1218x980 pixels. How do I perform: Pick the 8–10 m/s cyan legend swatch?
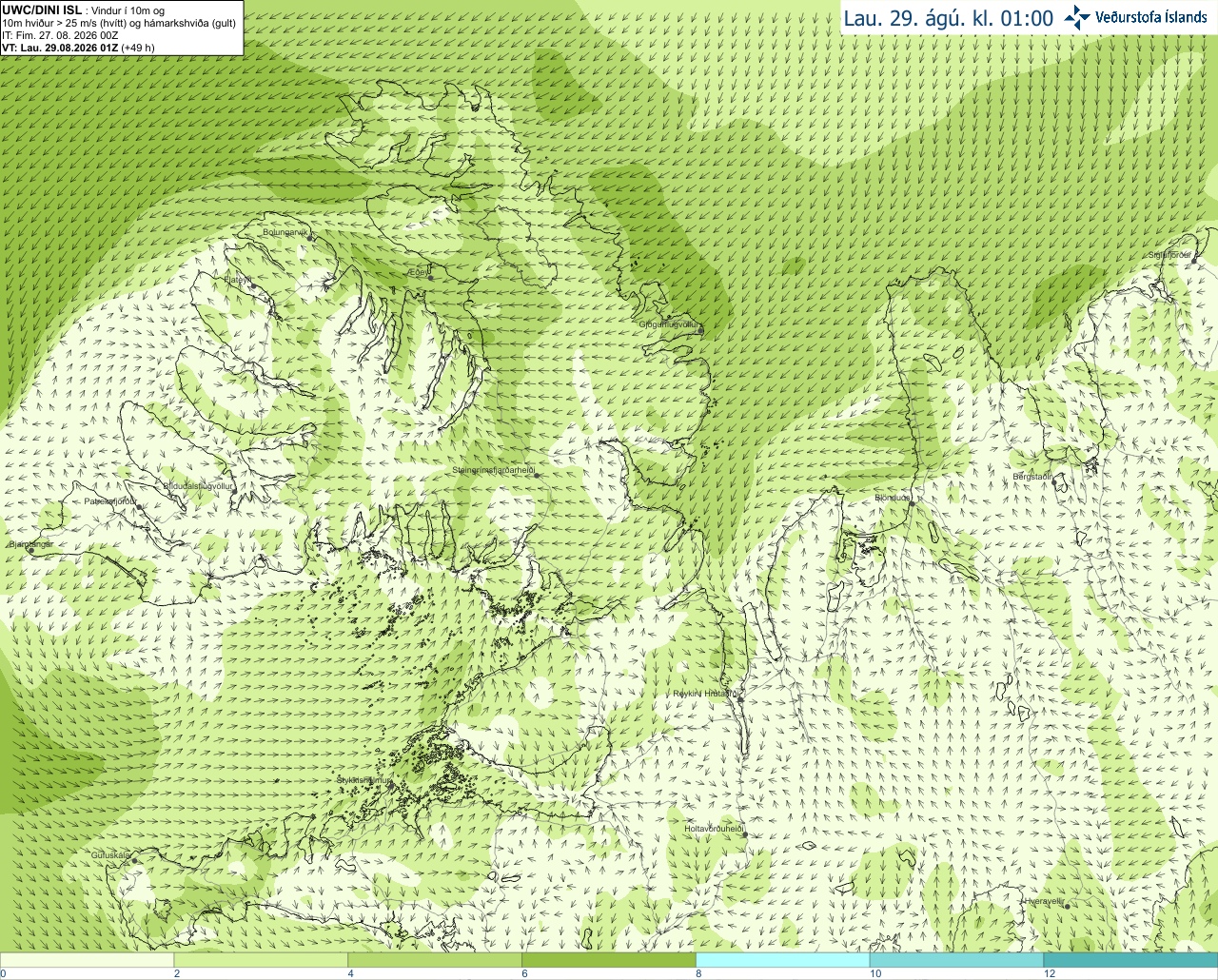click(783, 960)
